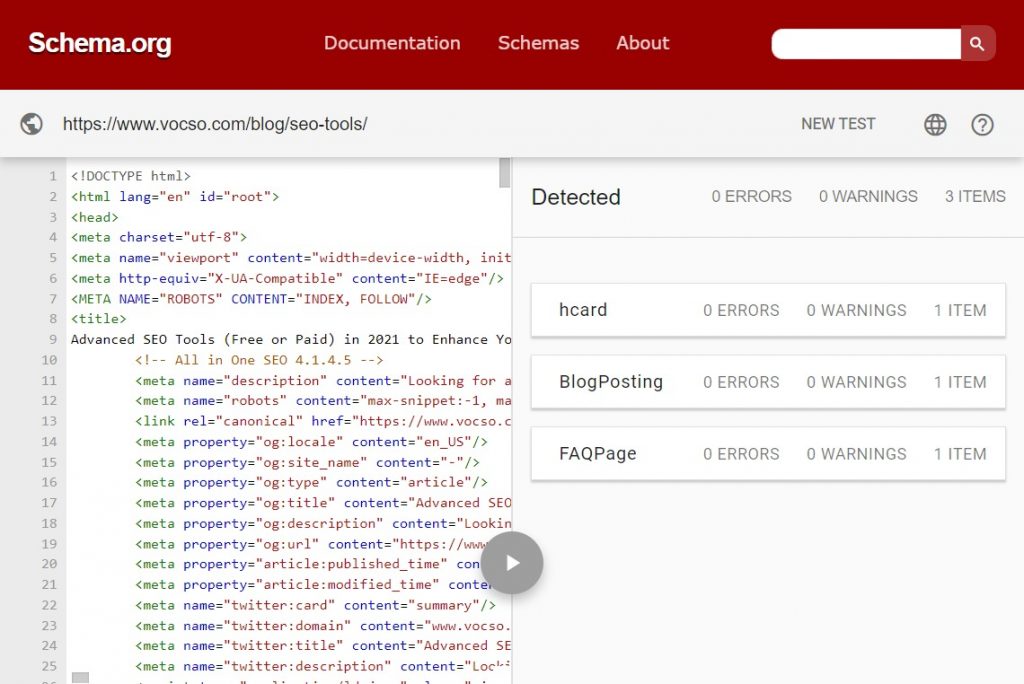1024x684 pixels.
Task: Click the canonical link code line
Action: pyautogui.click(x=322, y=421)
